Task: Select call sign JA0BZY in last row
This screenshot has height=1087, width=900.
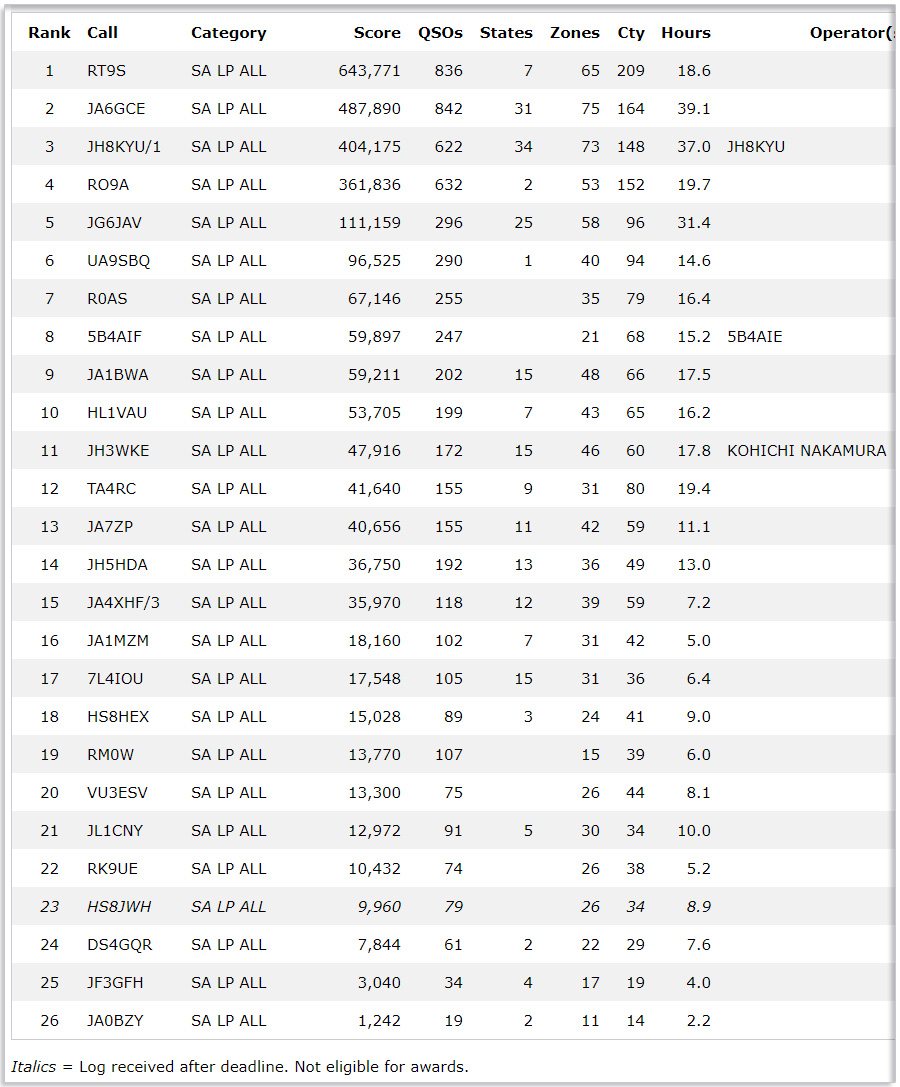Action: (x=115, y=1021)
